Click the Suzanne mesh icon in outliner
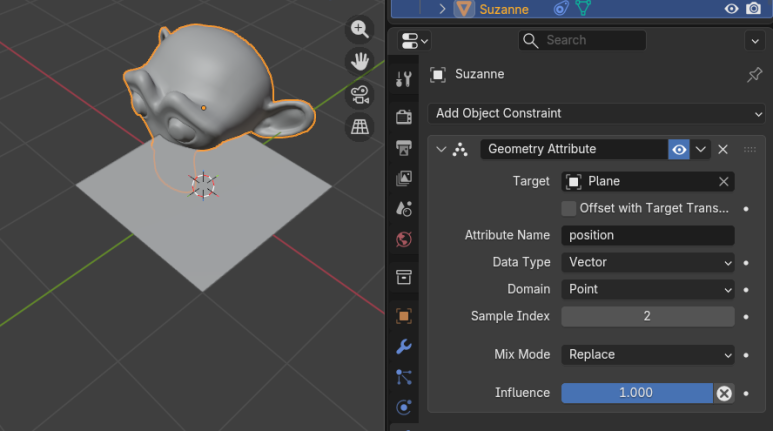This screenshot has width=773, height=431. 463,9
